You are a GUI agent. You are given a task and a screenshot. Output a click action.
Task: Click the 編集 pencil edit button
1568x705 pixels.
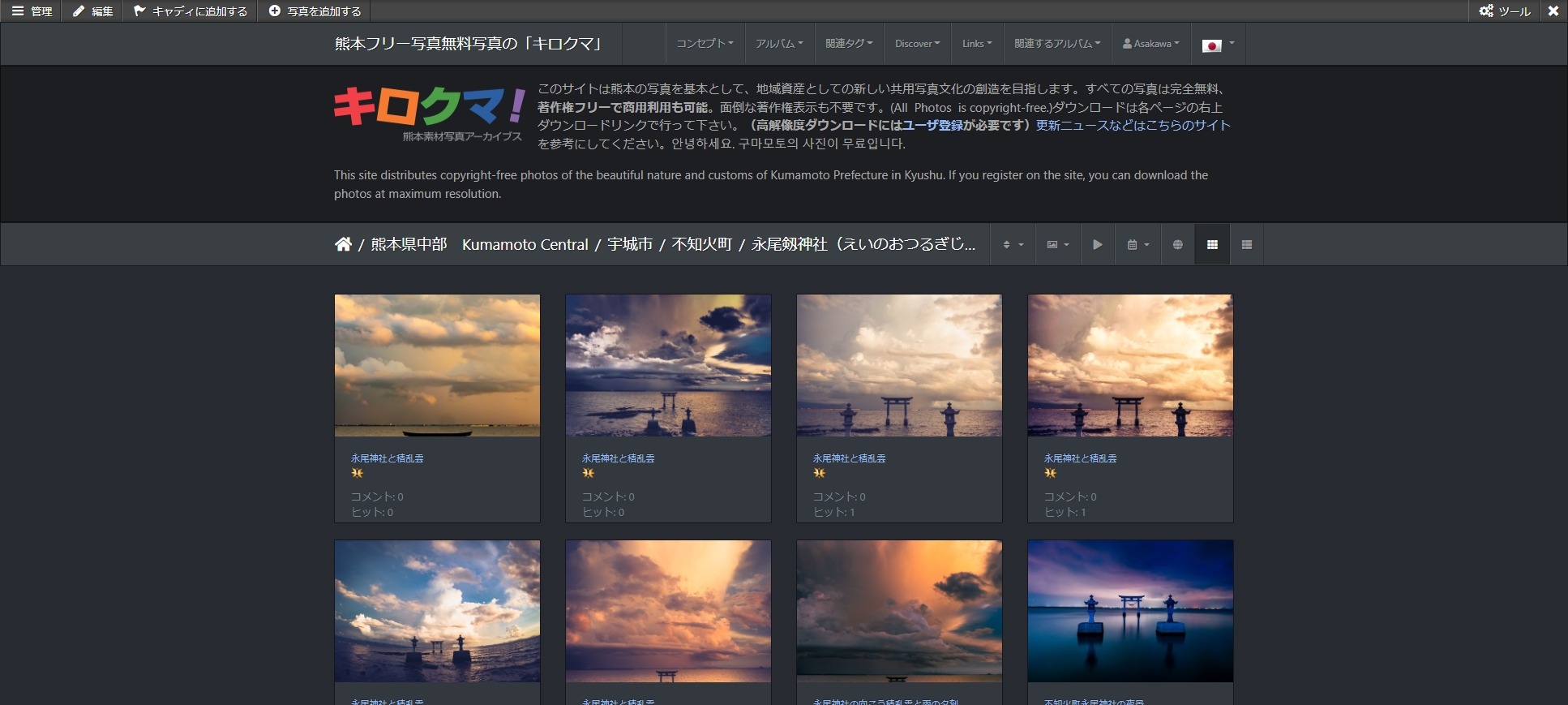pos(92,11)
